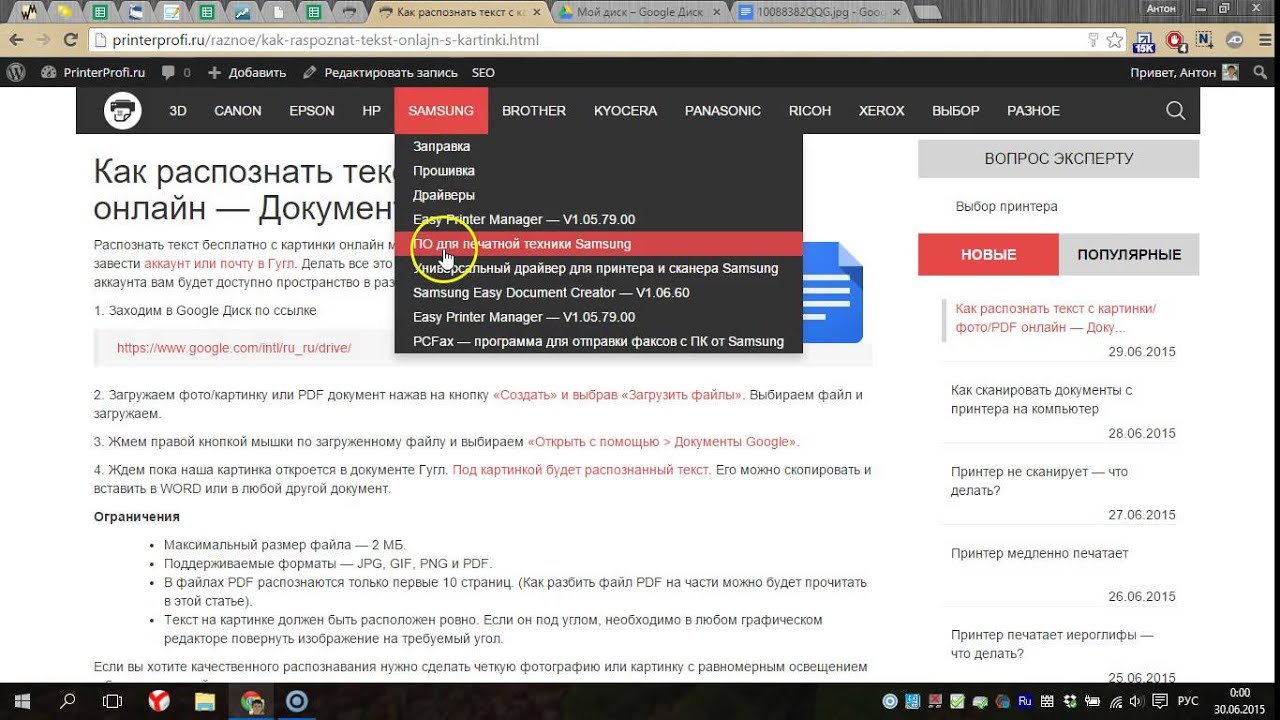
Task: Open the XEROX nav menu
Action: [x=882, y=111]
